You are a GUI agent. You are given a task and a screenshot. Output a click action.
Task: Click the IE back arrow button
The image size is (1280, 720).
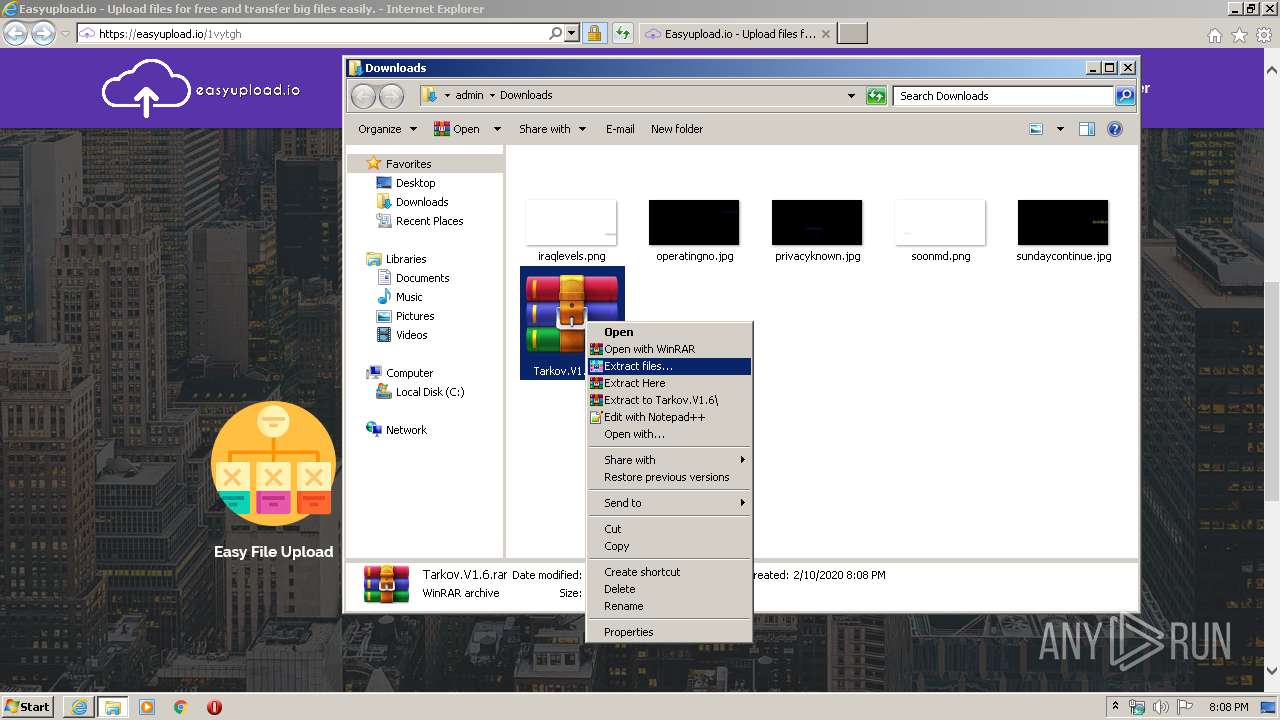(x=15, y=33)
